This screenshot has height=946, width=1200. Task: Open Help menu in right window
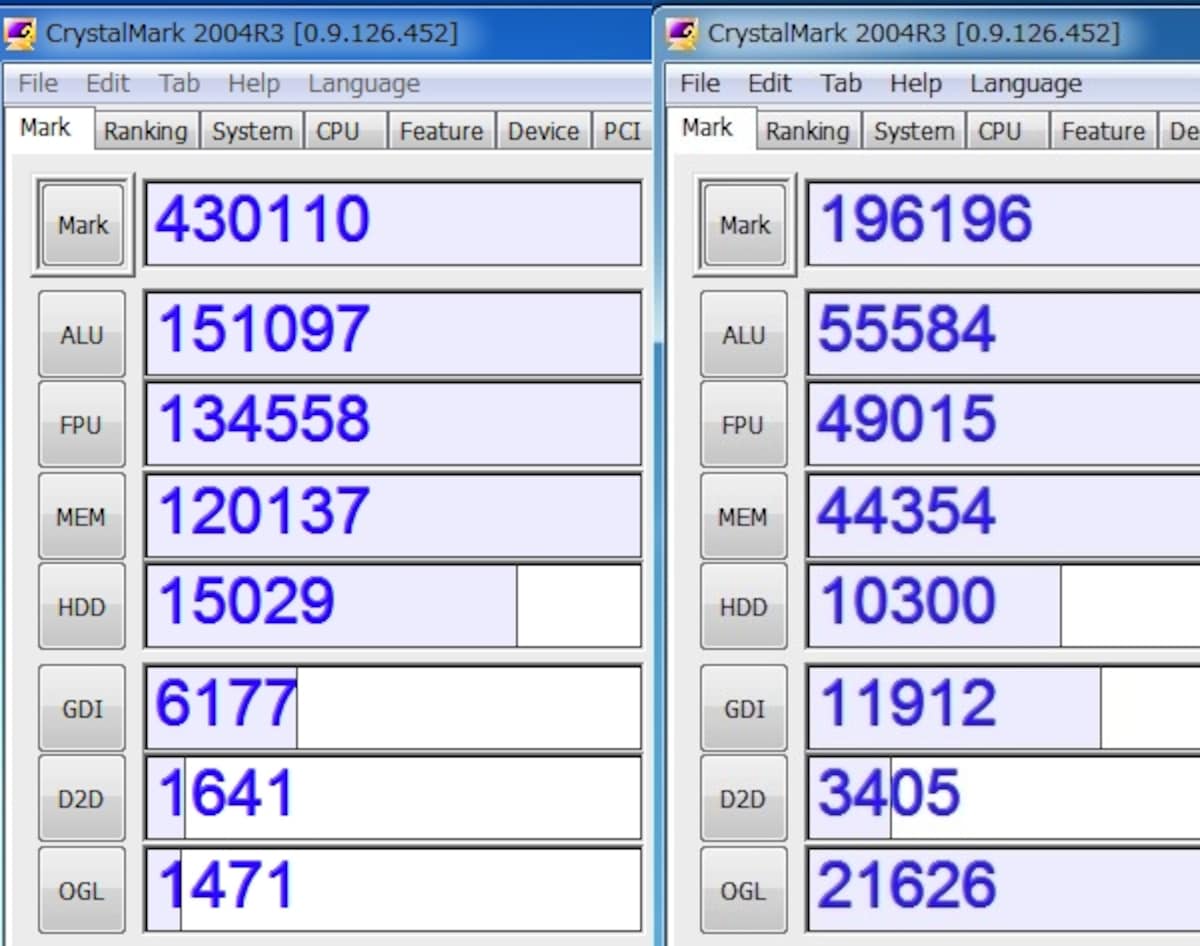pos(915,83)
